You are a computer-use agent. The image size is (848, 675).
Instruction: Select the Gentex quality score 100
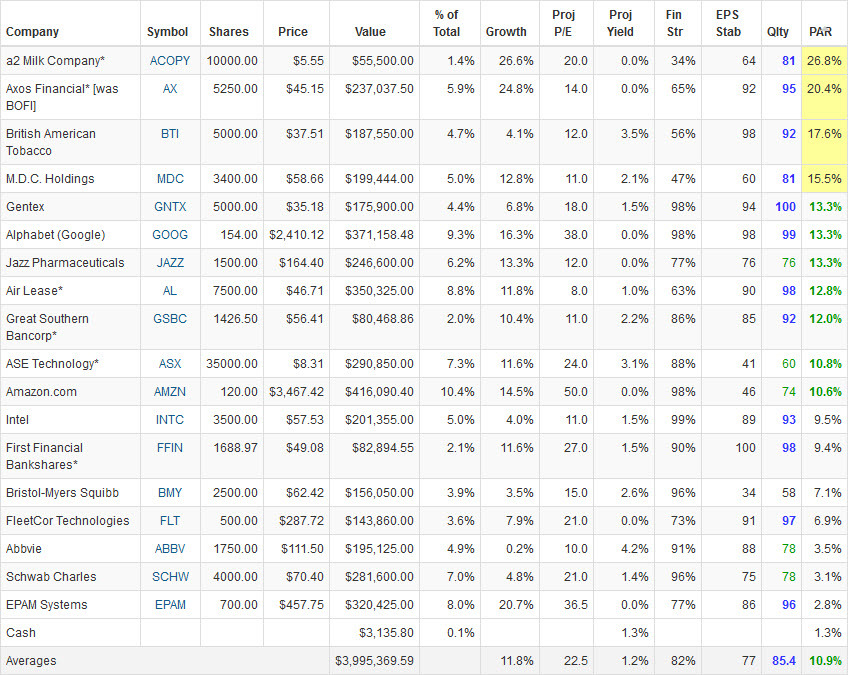(x=785, y=207)
